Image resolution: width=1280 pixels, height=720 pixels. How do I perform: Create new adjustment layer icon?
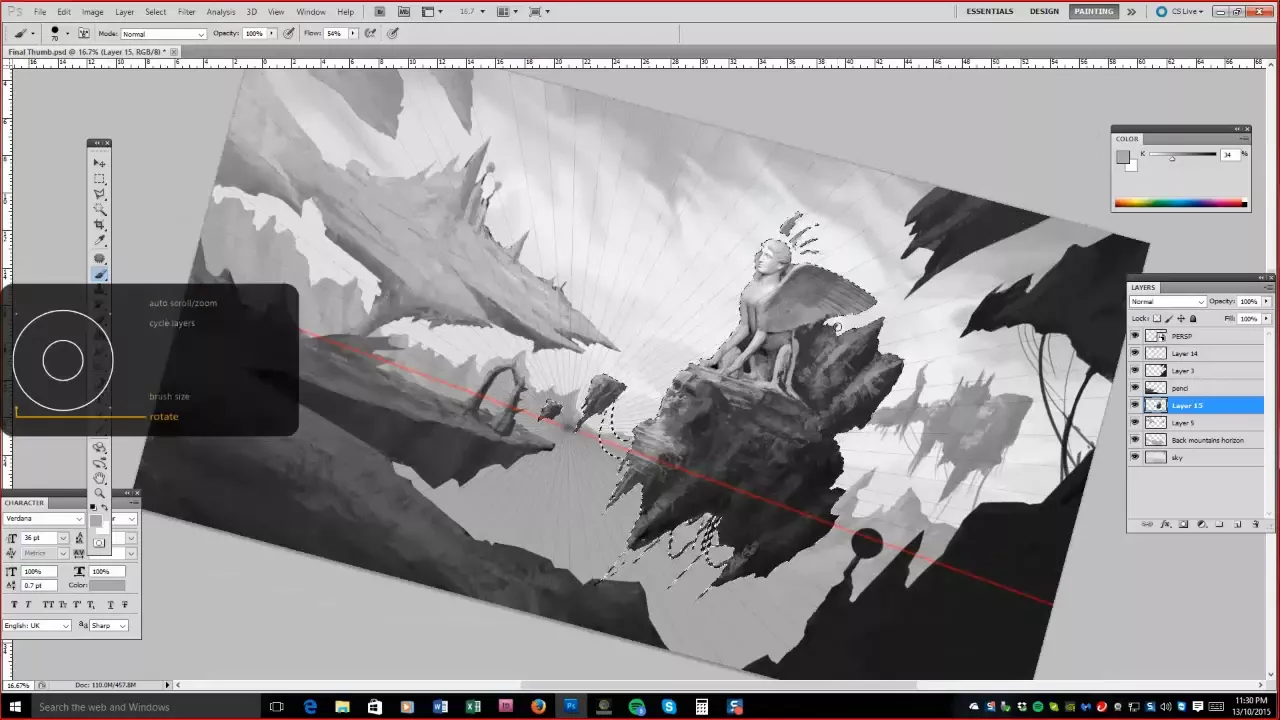point(1202,524)
